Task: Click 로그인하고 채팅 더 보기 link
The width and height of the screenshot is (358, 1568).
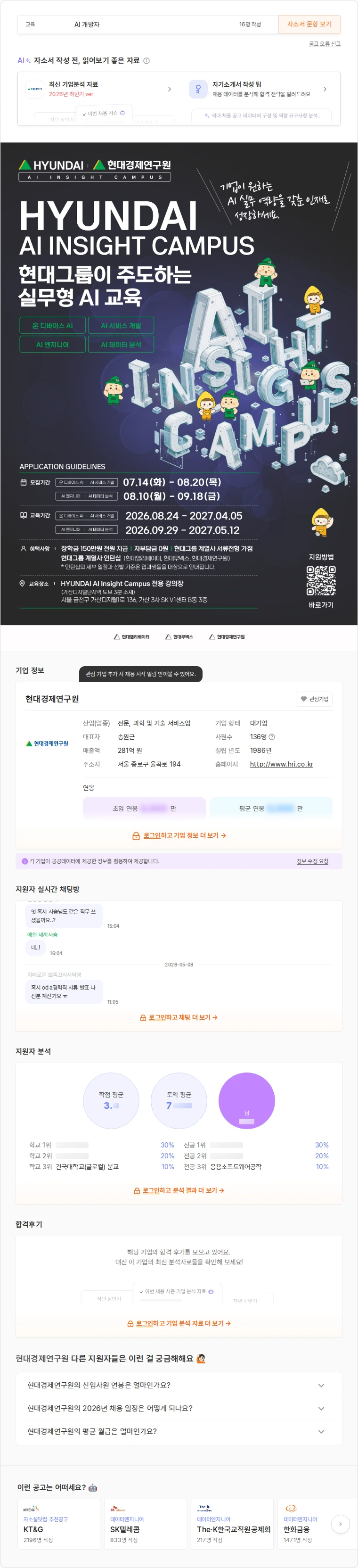Action: click(183, 1018)
